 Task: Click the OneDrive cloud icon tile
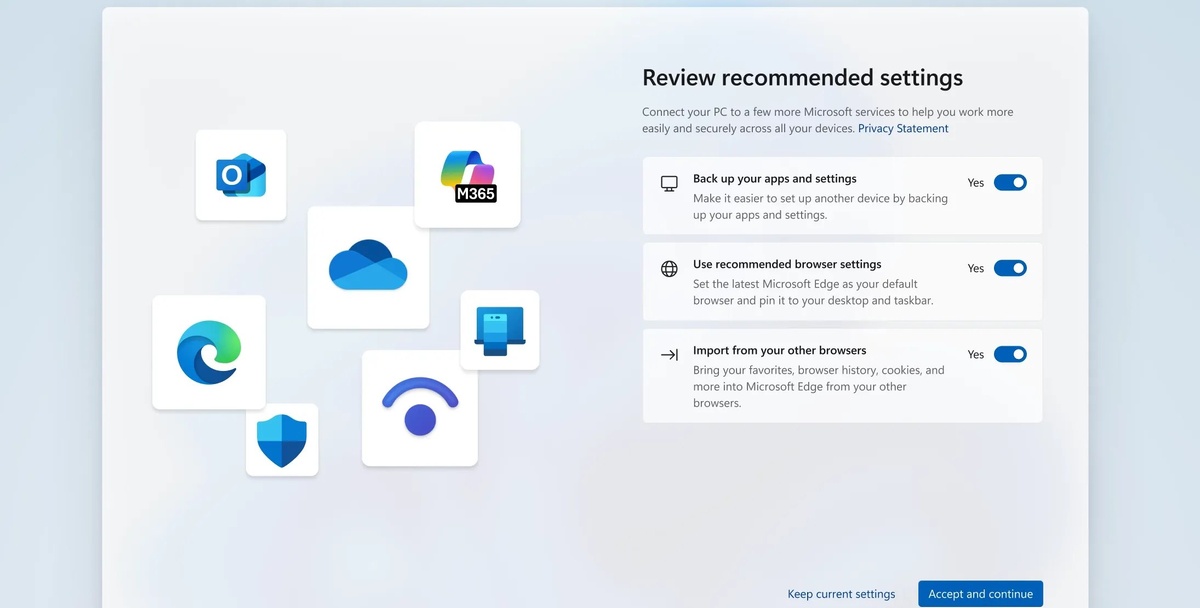368,267
